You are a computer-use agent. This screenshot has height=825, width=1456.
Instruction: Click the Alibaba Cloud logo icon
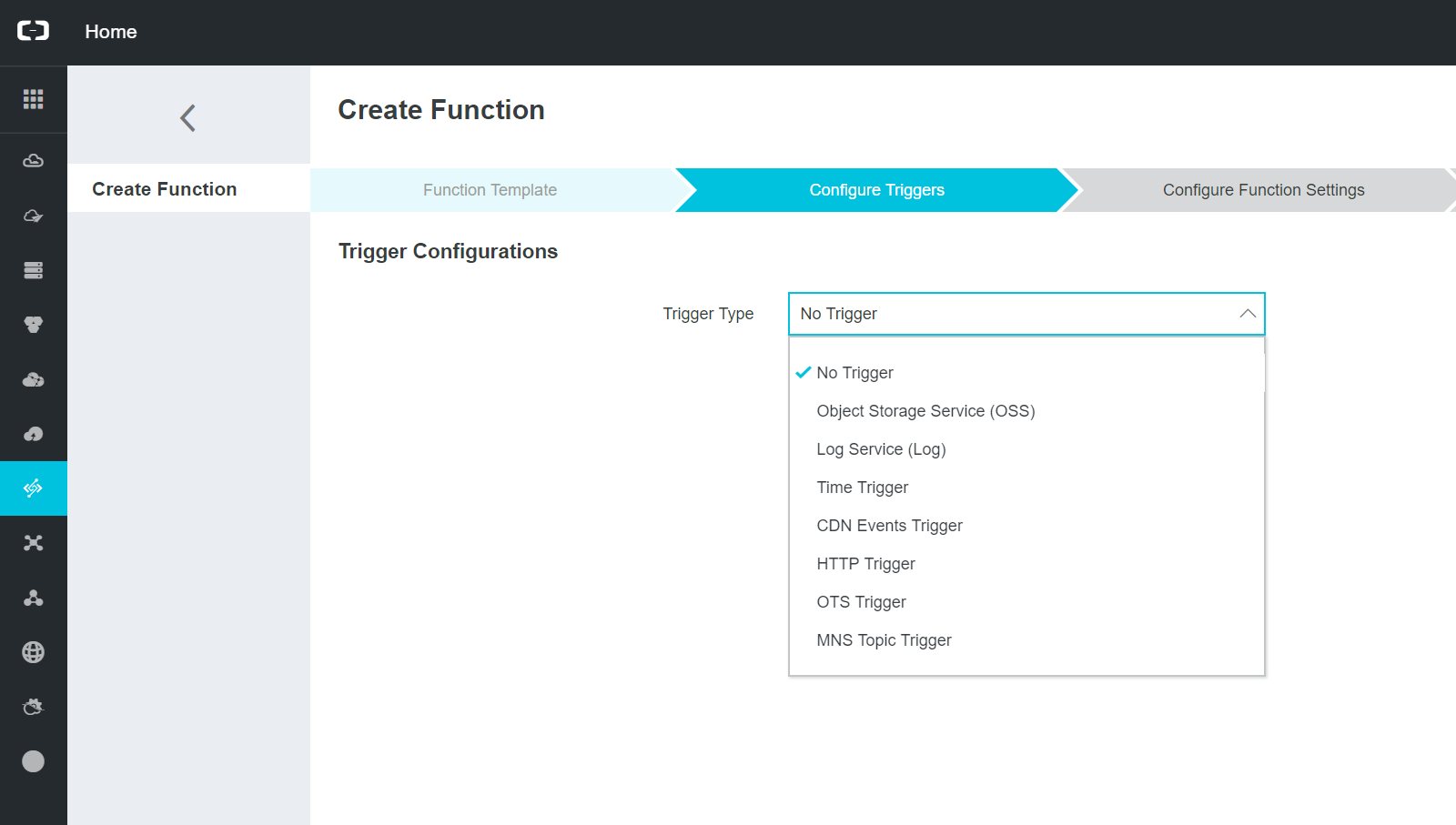click(33, 31)
